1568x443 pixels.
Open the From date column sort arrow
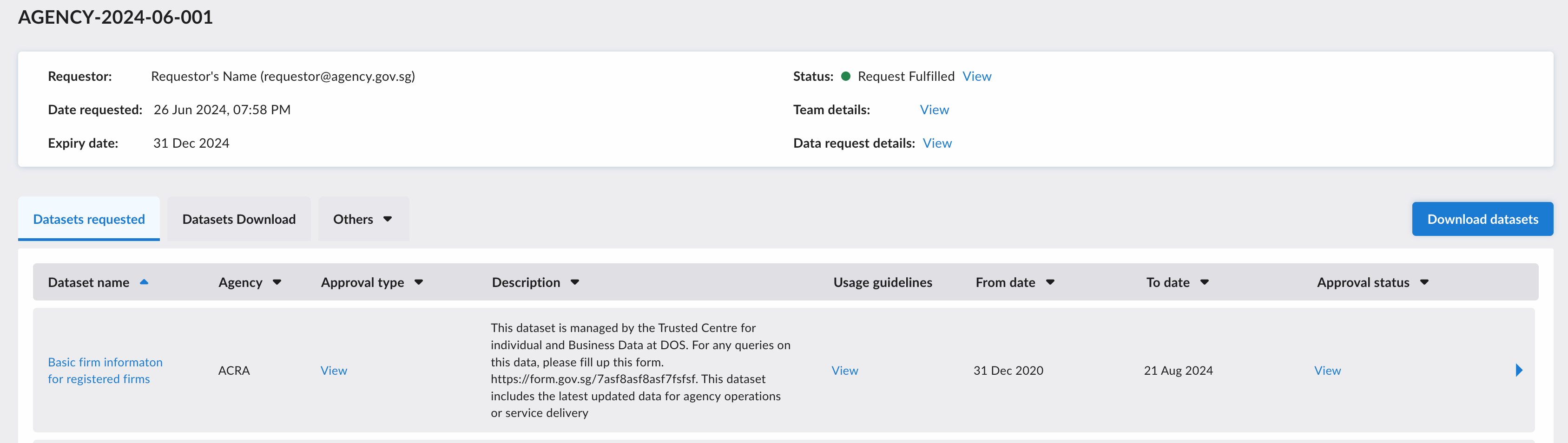click(1050, 282)
